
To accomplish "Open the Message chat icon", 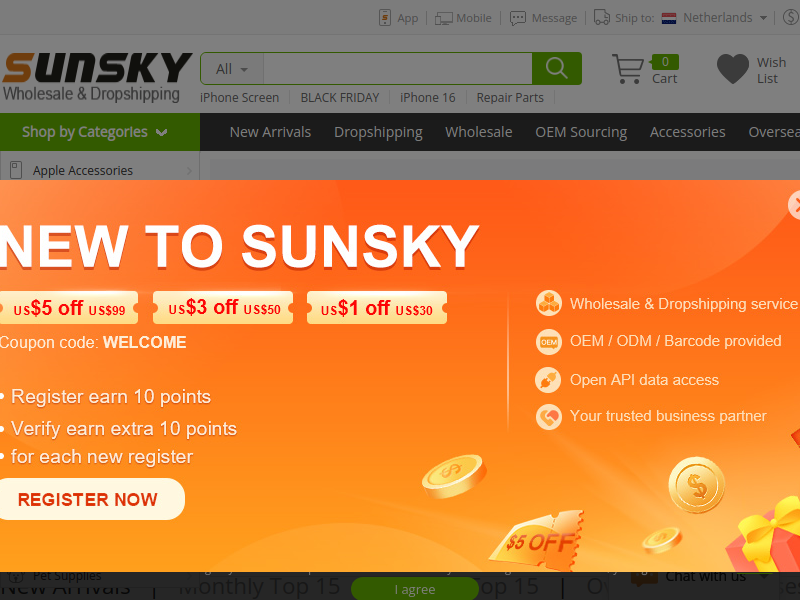I will coord(518,18).
